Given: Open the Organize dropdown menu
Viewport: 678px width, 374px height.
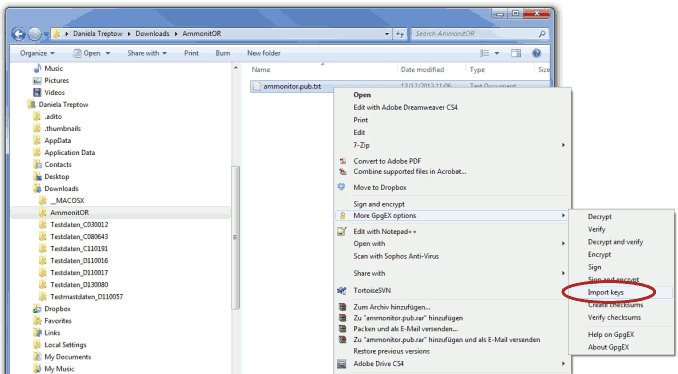Looking at the screenshot, I should click(x=37, y=53).
